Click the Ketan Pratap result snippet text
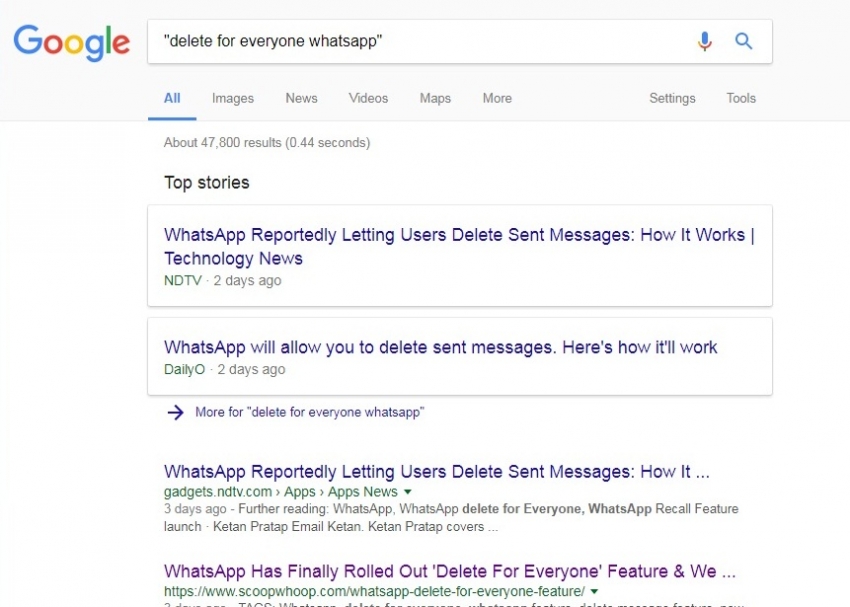The height and width of the screenshot is (607, 850). tap(451, 518)
